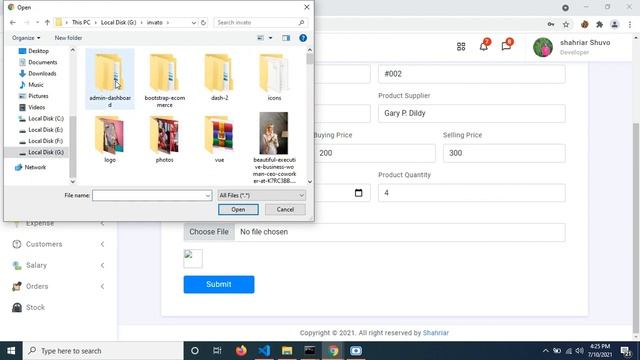
Task: Click taskbar search box
Action: pyautogui.click(x=103, y=351)
